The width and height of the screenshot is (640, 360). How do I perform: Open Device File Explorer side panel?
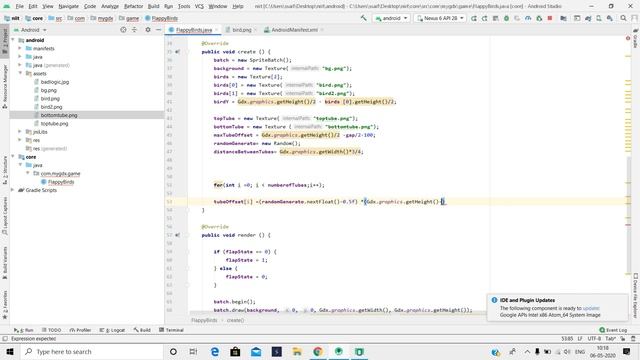(x=636, y=296)
